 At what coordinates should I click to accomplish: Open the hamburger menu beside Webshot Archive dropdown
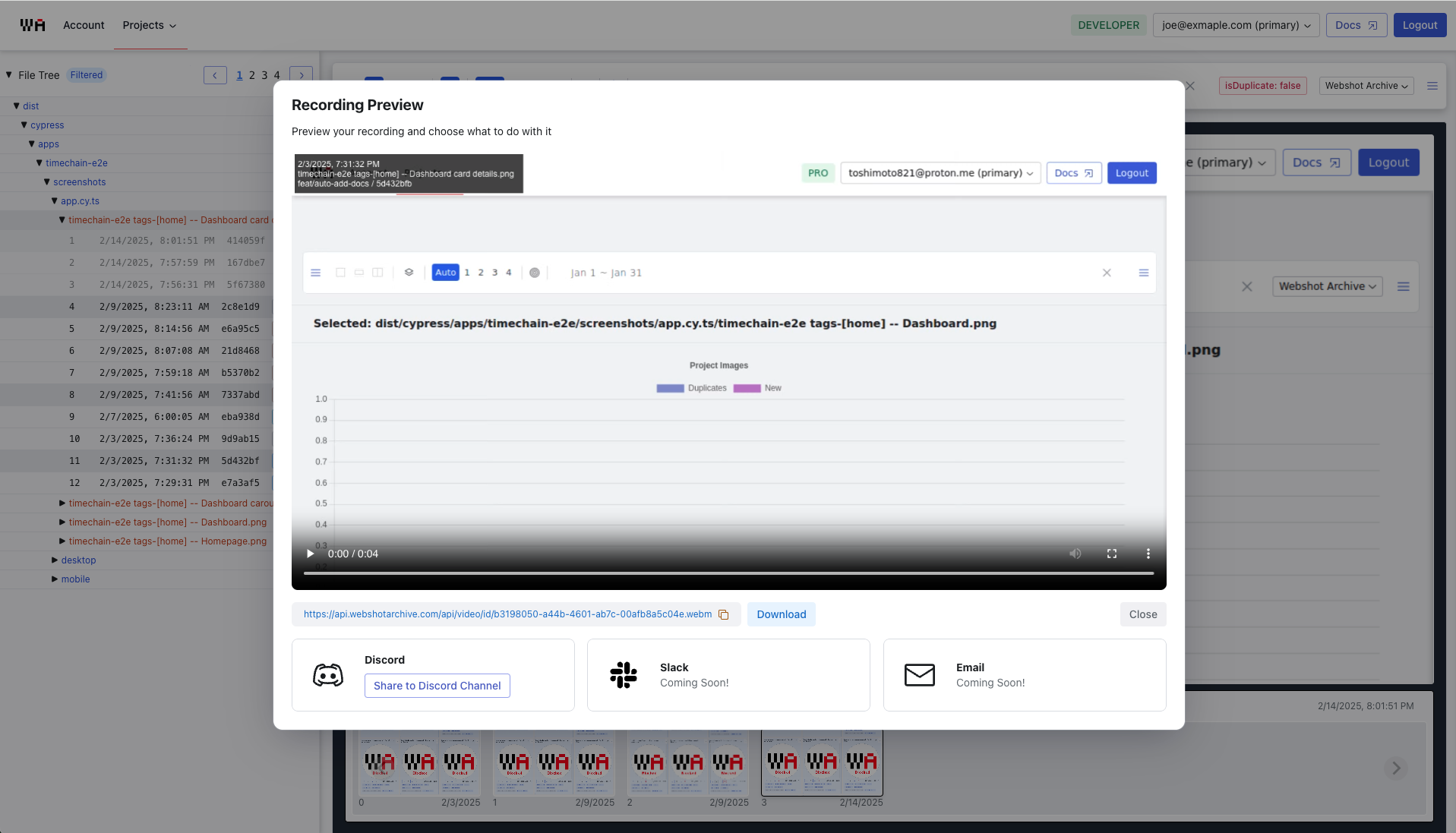(1433, 86)
